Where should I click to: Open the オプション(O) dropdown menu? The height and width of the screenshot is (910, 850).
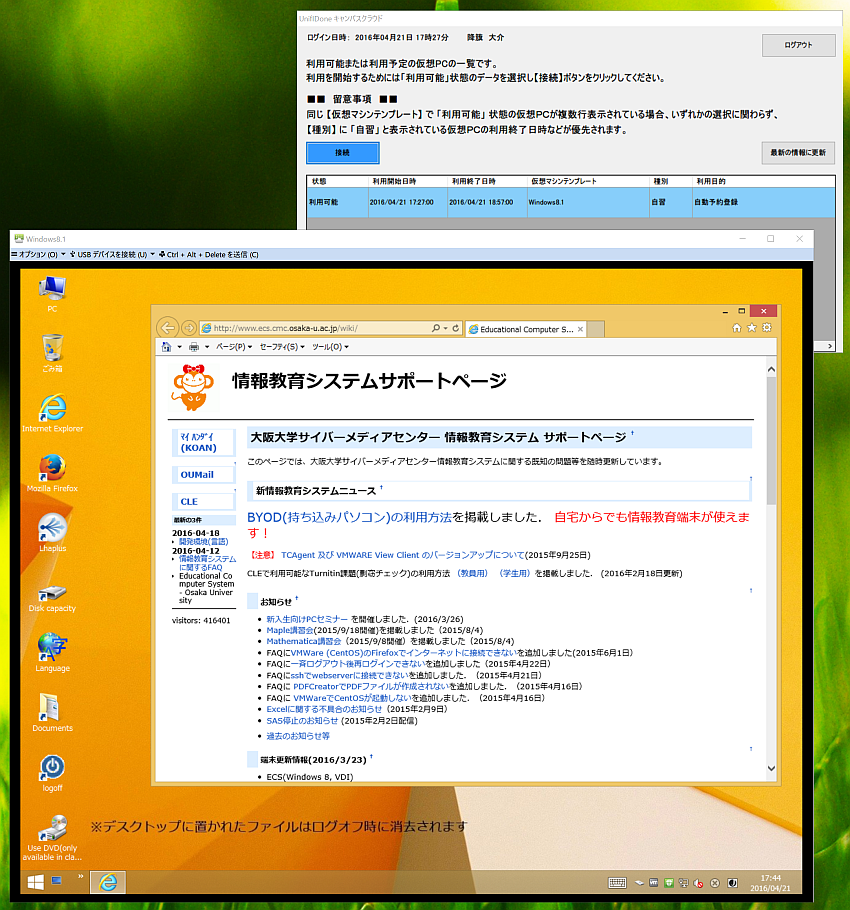pyautogui.click(x=40, y=255)
